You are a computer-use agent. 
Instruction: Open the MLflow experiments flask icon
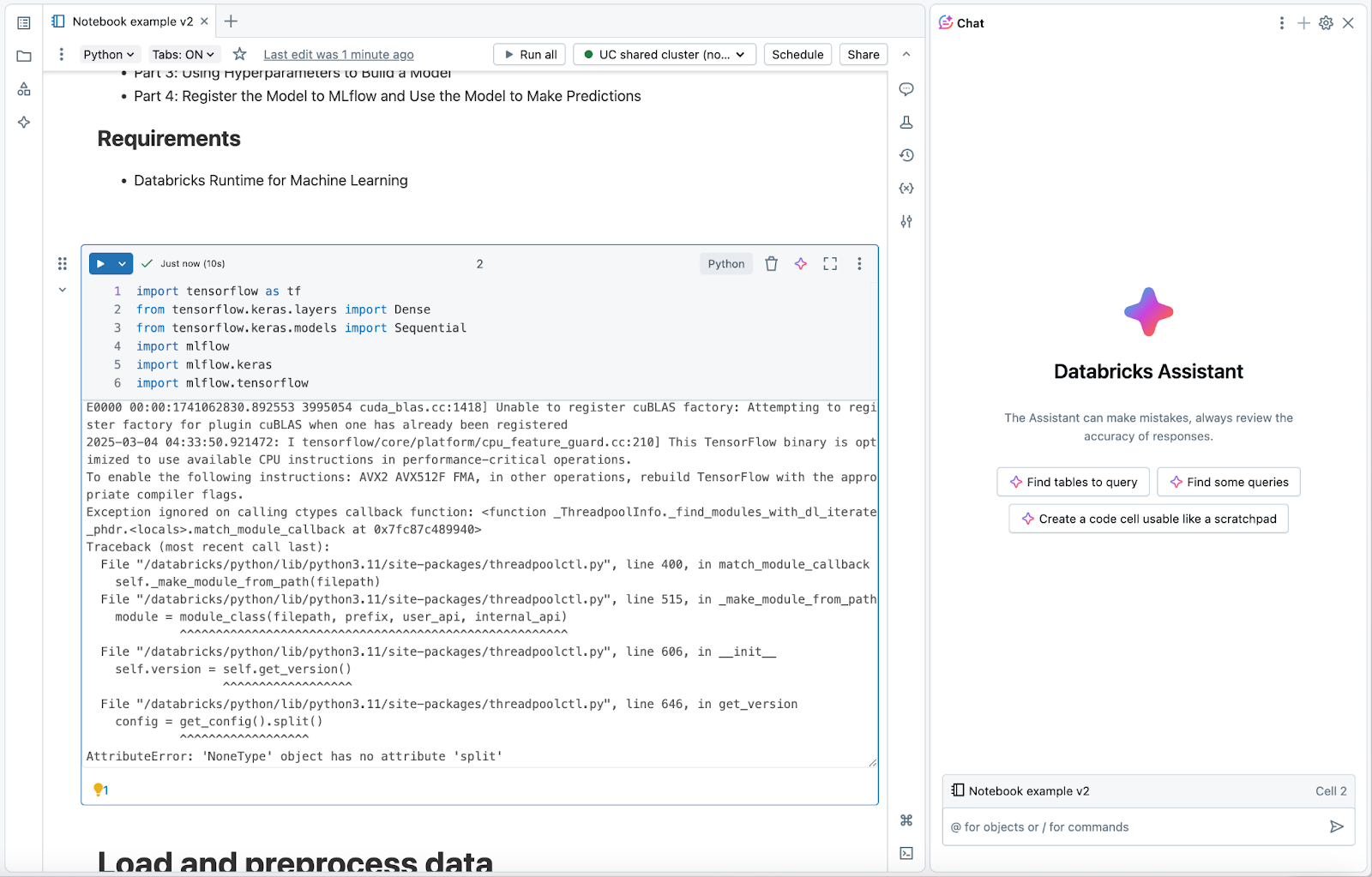coord(906,122)
